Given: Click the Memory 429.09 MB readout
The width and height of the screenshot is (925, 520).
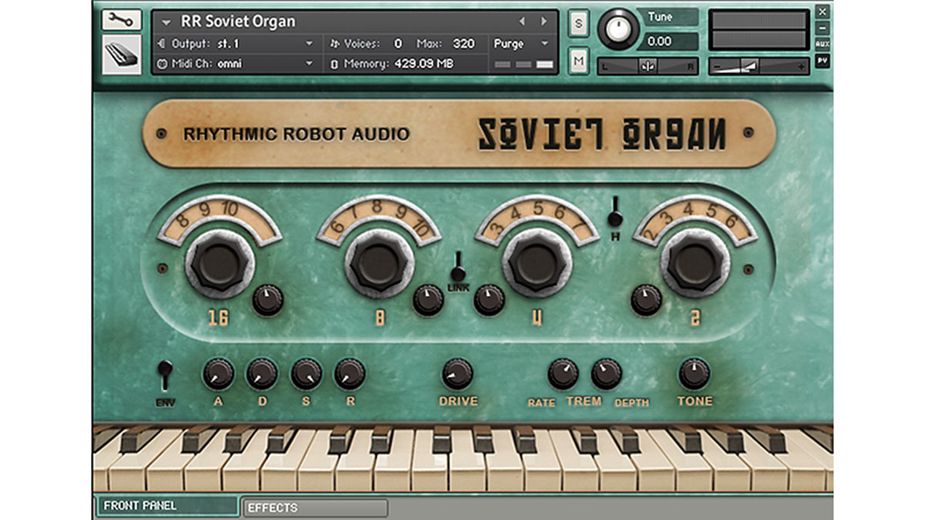Looking at the screenshot, I should coord(392,64).
